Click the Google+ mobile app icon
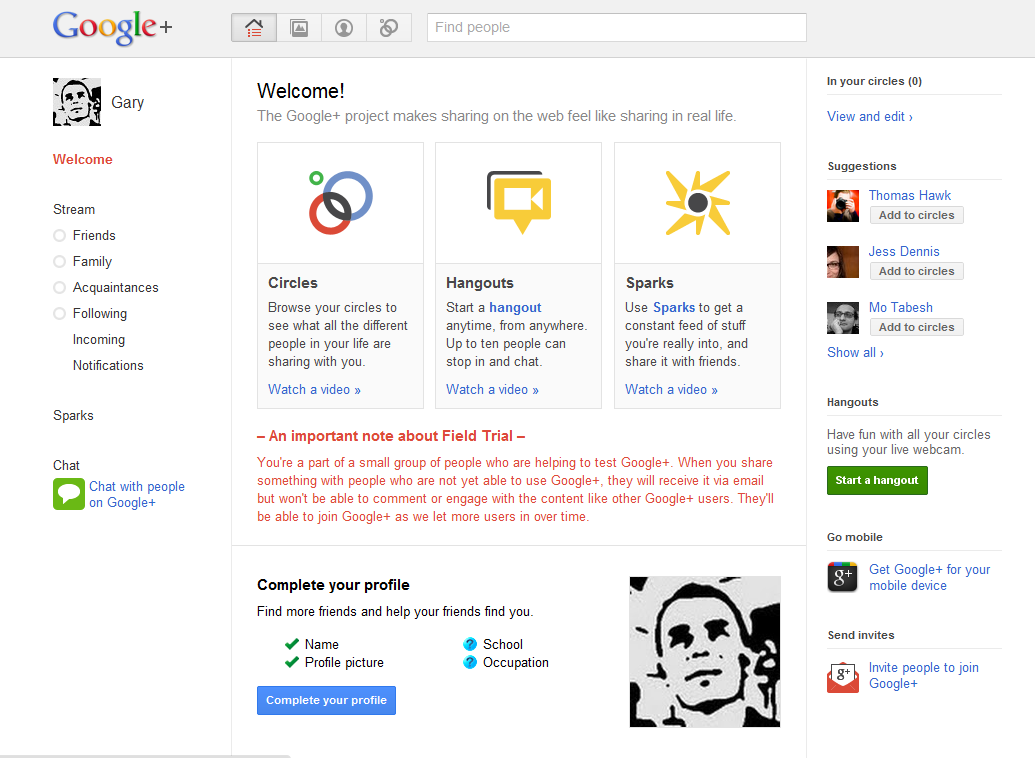Viewport: 1035px width, 758px height. pos(843,577)
